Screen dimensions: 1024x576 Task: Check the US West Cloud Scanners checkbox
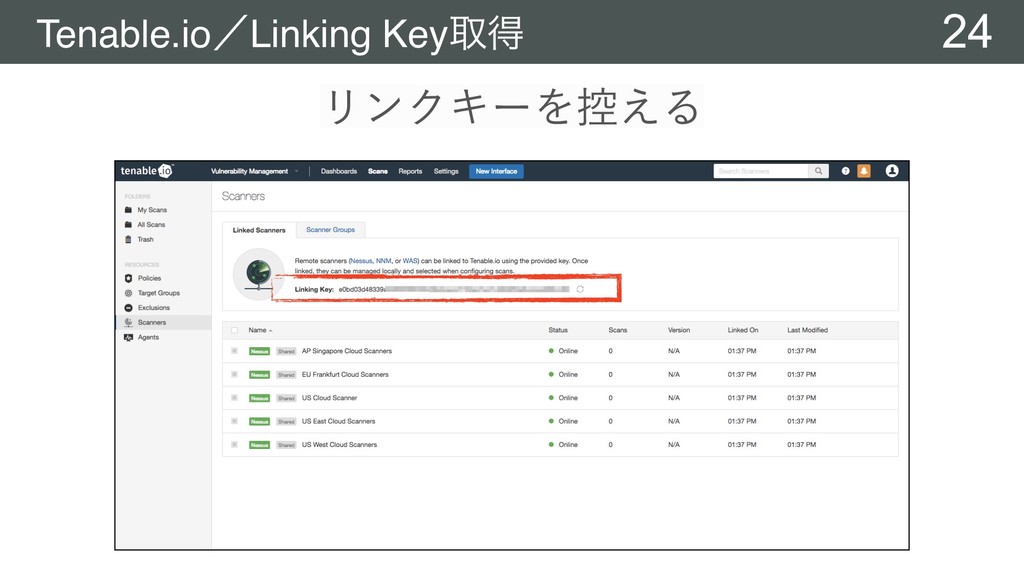(x=234, y=445)
